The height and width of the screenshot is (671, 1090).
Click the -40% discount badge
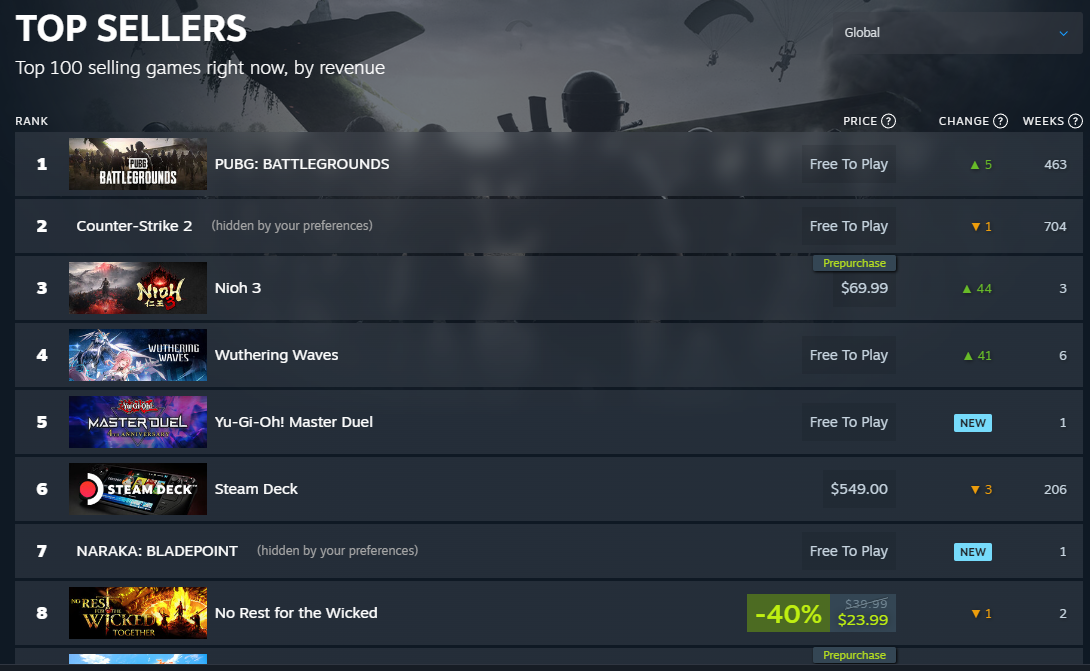(x=788, y=613)
